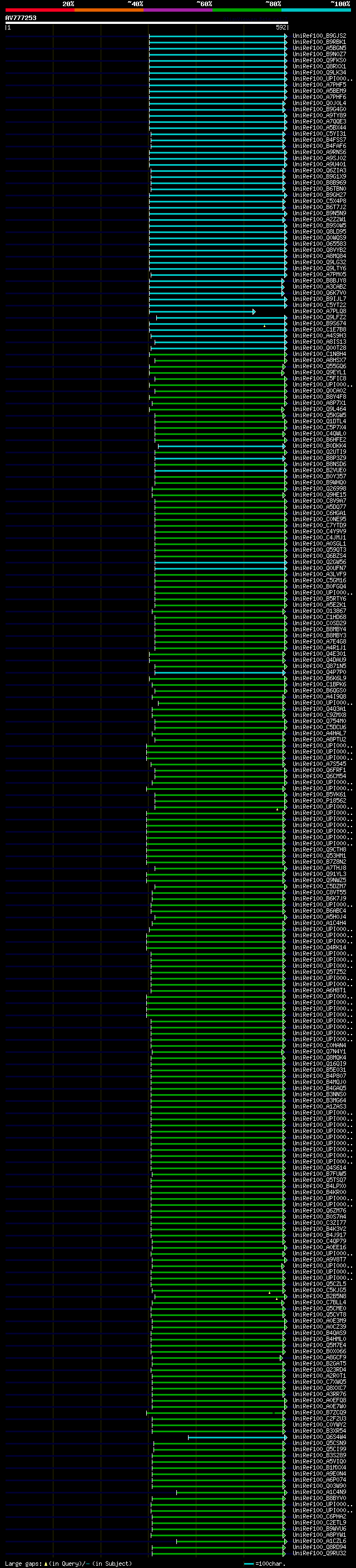
Task: Select hit label UniRef100_A2Z2W1
Action: click(319, 219)
